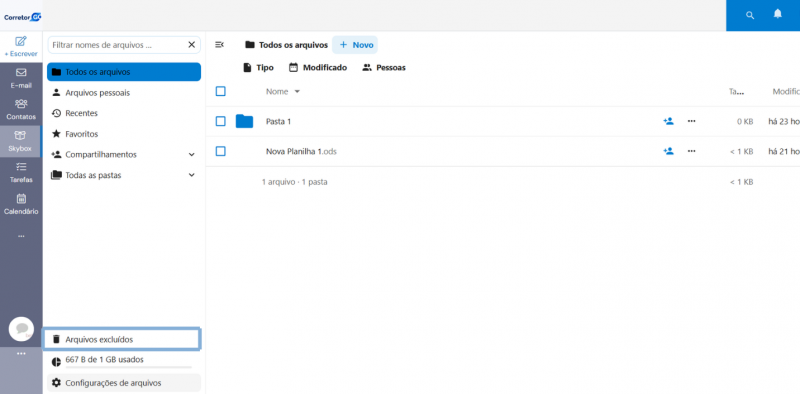The height and width of the screenshot is (394, 800).
Task: Select all files checkbox
Action: [x=220, y=91]
